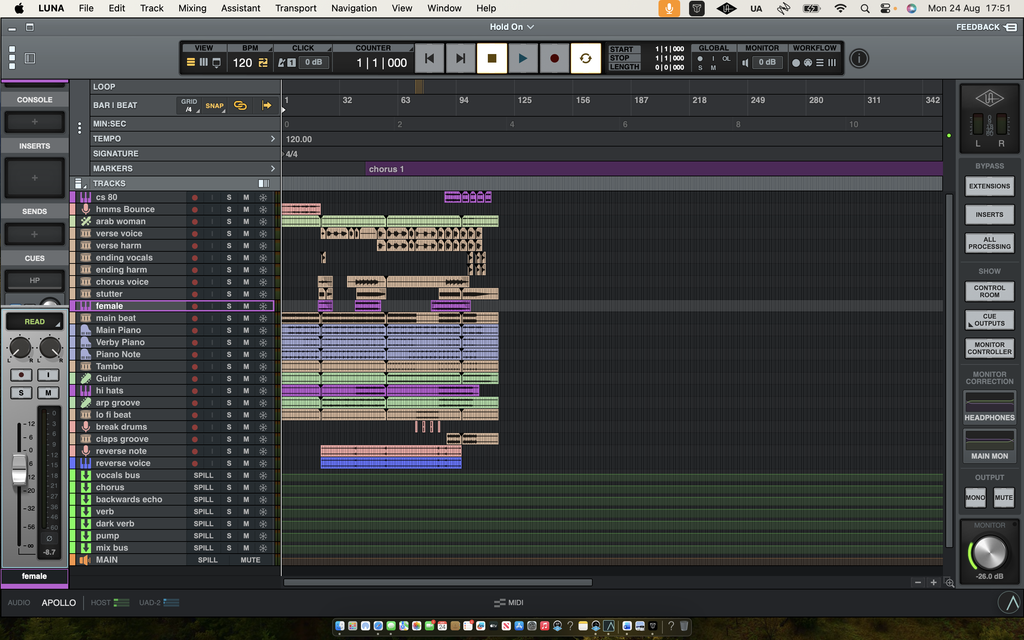Click the metronome click icon
This screenshot has height=640, width=1024.
pyautogui.click(x=281, y=63)
